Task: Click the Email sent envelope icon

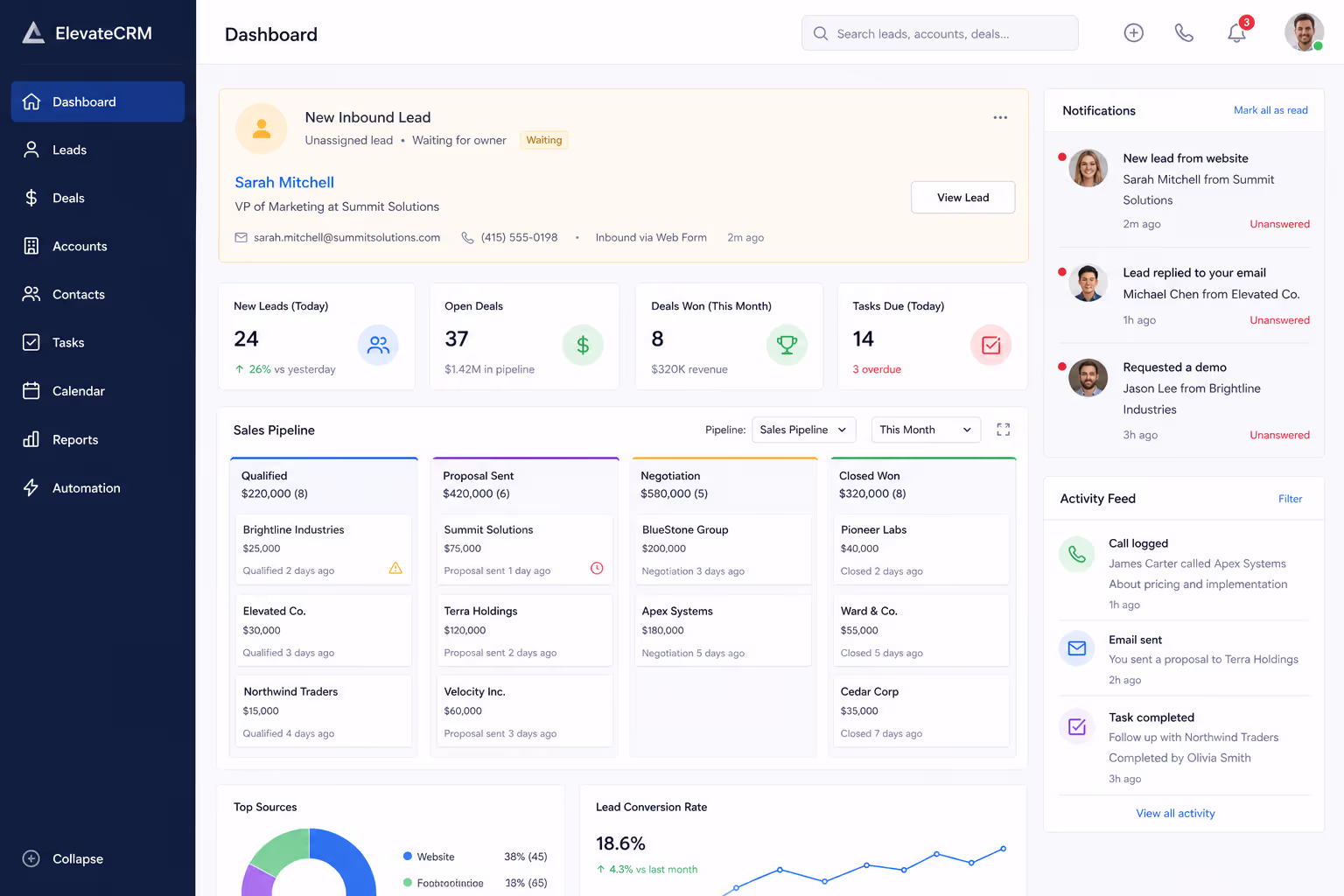Action: [1077, 648]
